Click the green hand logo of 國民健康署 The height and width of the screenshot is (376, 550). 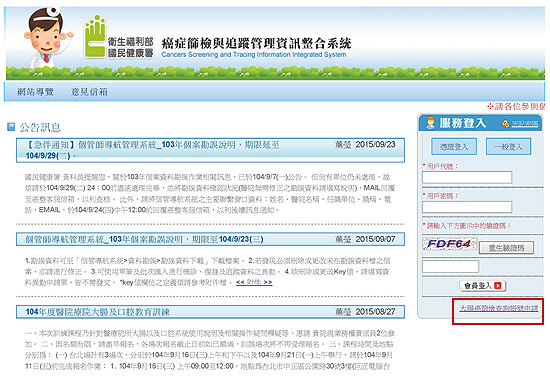(x=95, y=36)
